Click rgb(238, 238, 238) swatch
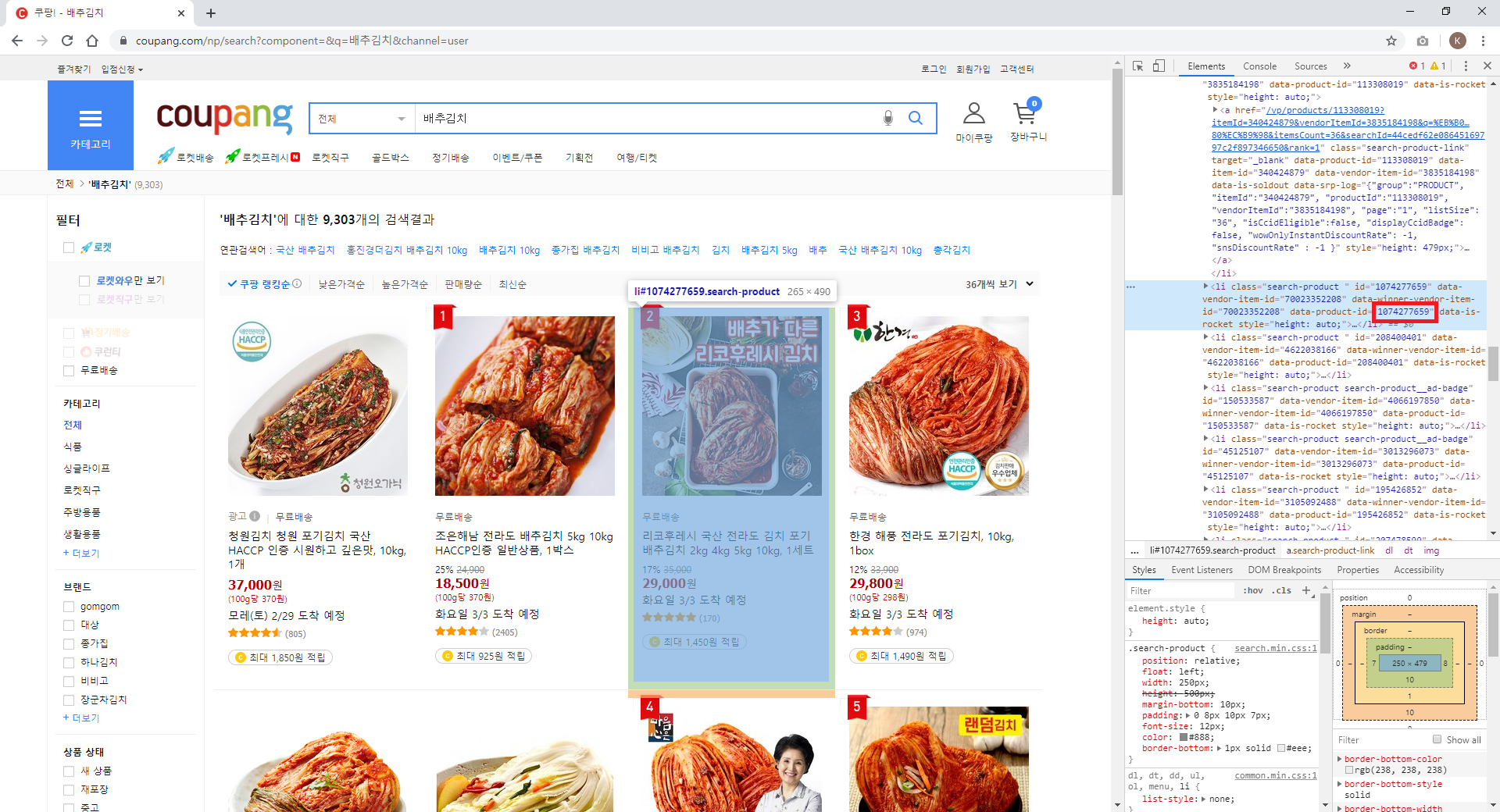The width and height of the screenshot is (1500, 812). (x=1349, y=770)
